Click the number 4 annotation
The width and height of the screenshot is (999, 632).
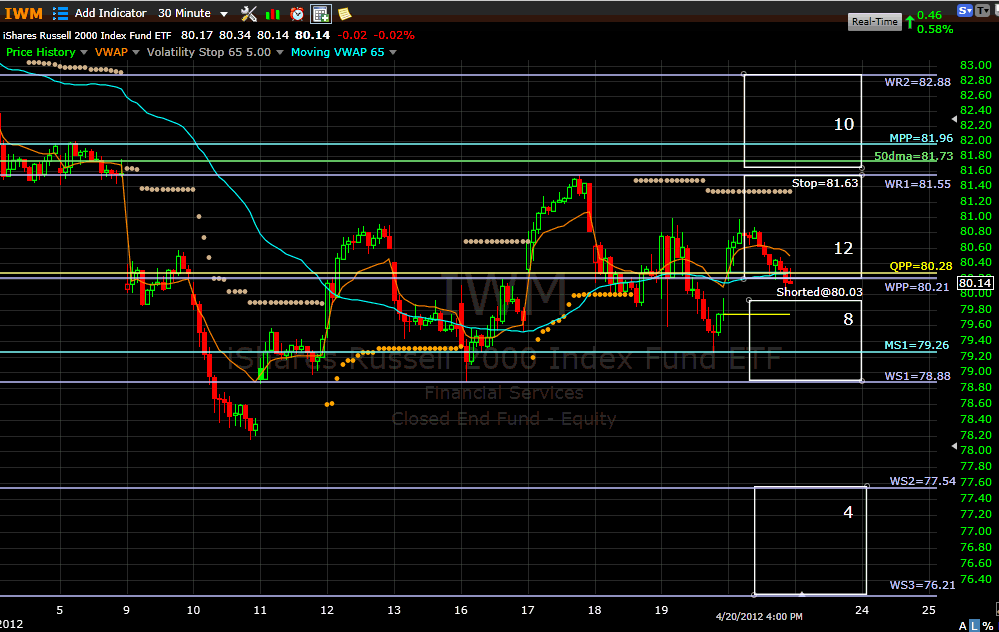(x=848, y=512)
